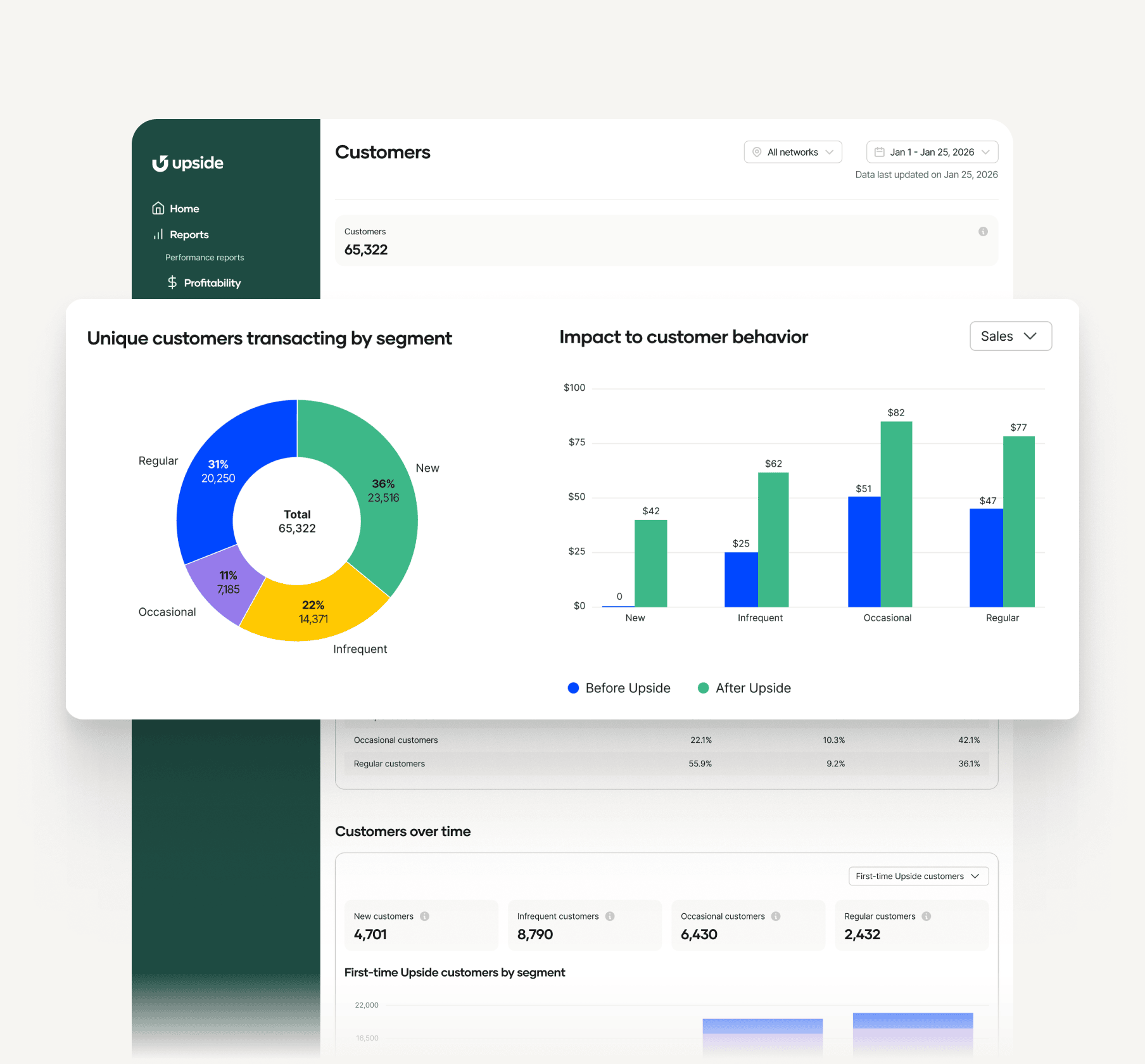1145x1064 pixels.
Task: Open the First-time Upside customers dropdown
Action: click(919, 876)
